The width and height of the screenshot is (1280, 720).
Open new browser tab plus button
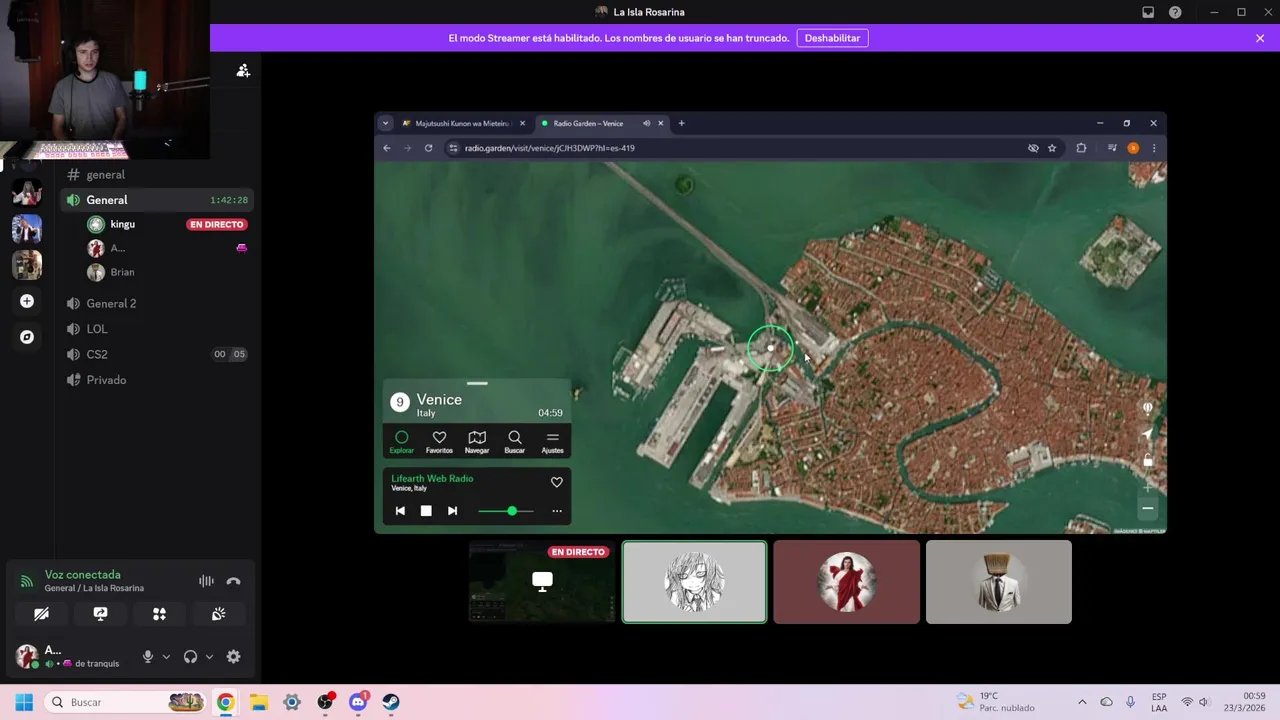[681, 123]
